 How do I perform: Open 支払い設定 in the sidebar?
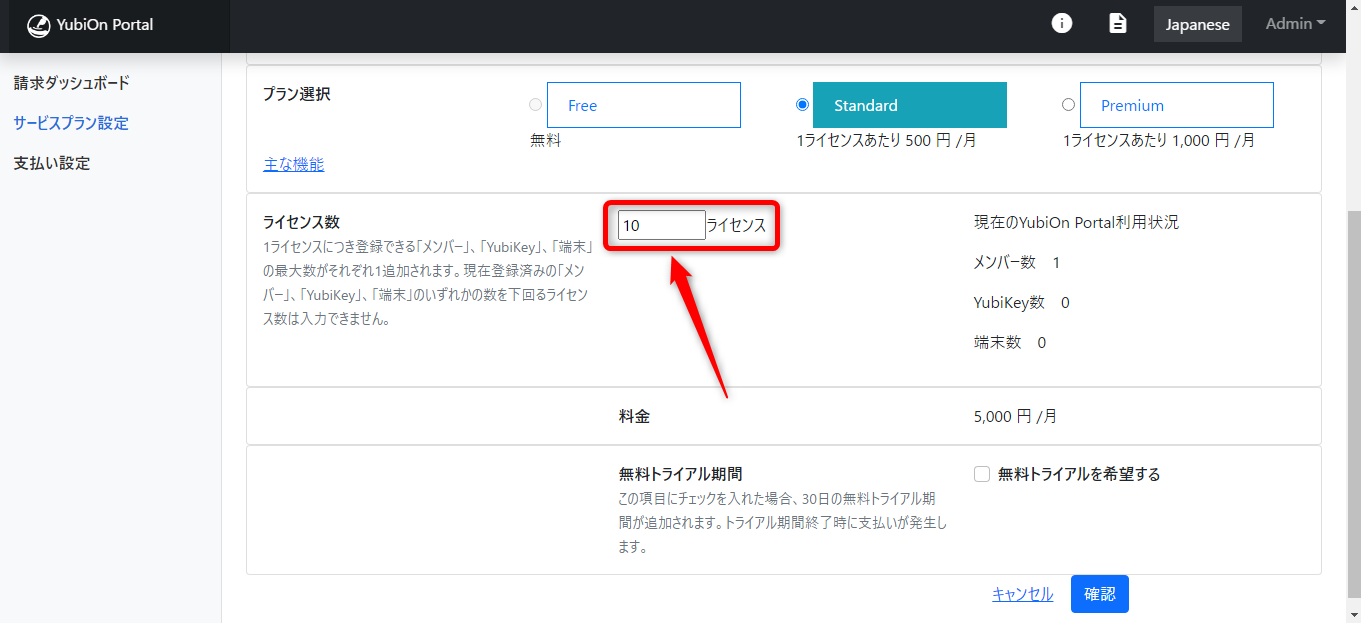(52, 163)
